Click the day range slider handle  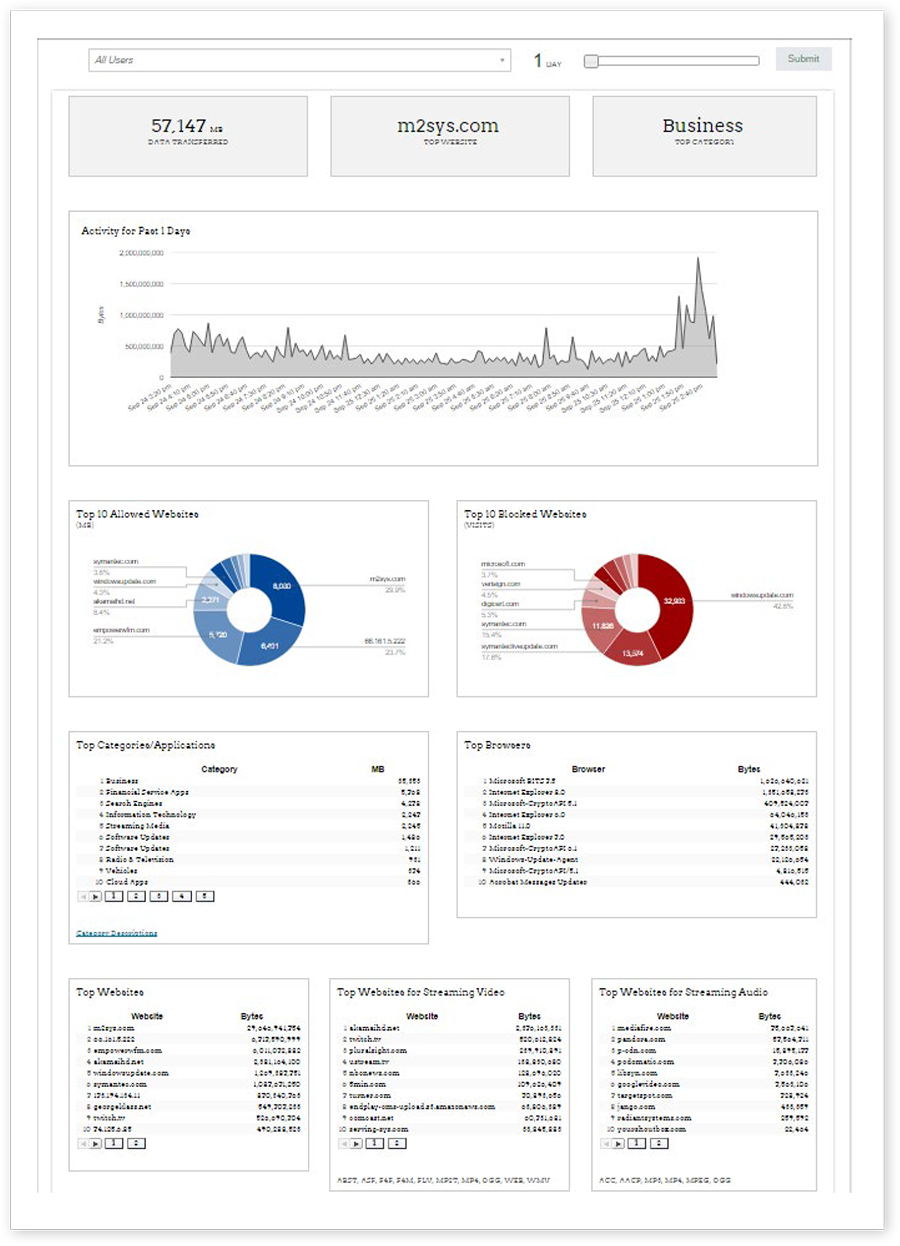(591, 61)
